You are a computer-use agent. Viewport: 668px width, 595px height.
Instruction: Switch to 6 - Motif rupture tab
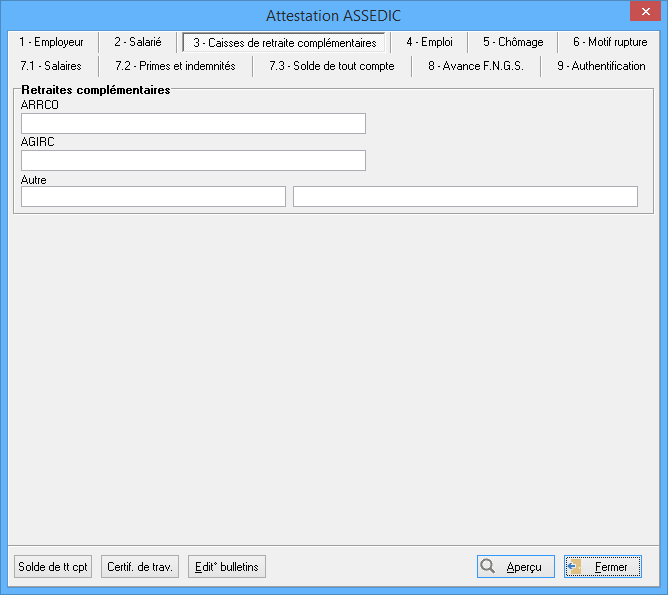pos(610,42)
